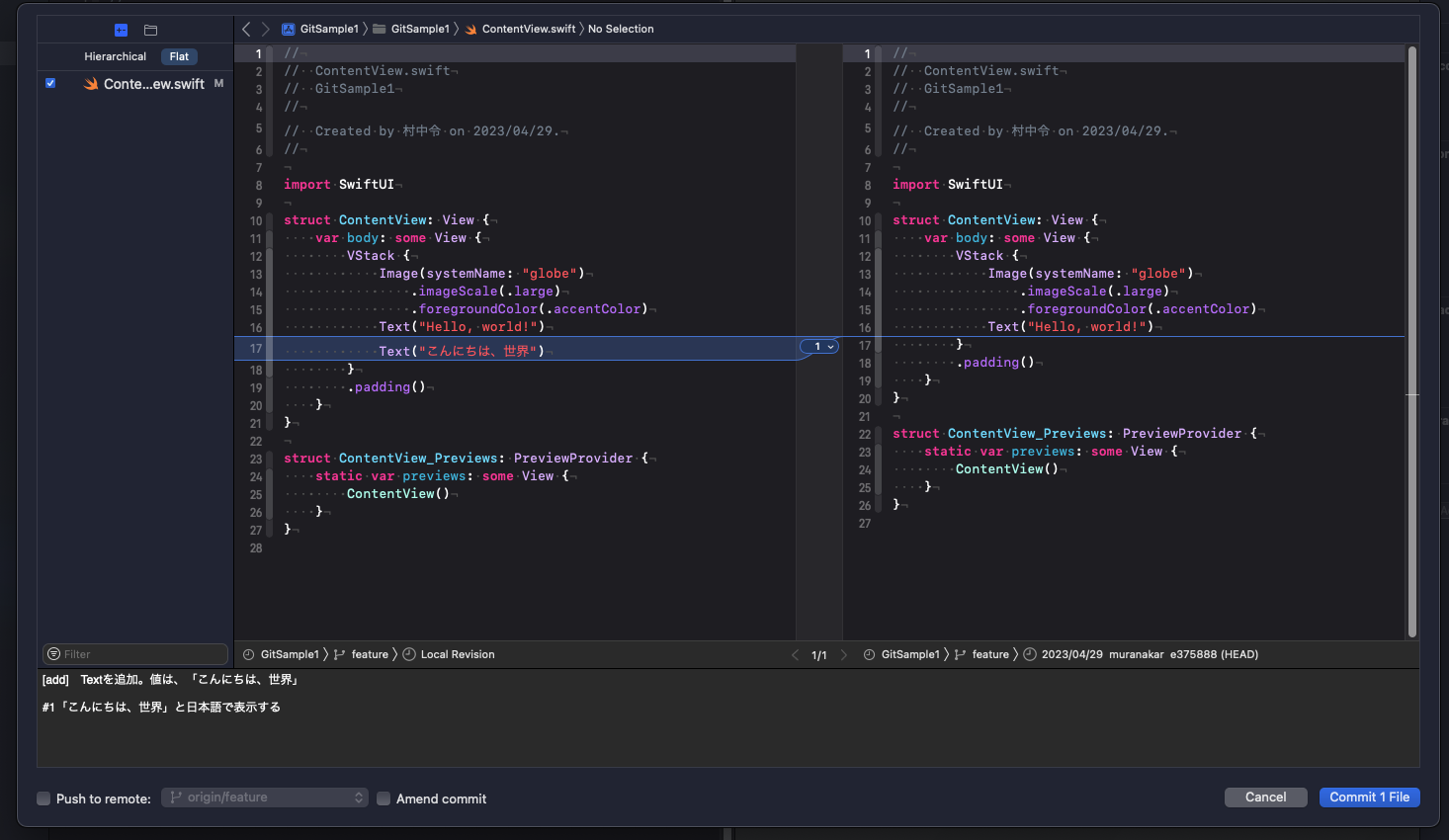Viewport: 1449px width, 840px height.
Task: Click the GitSample1 project icon in jump bar
Action: [x=287, y=29]
